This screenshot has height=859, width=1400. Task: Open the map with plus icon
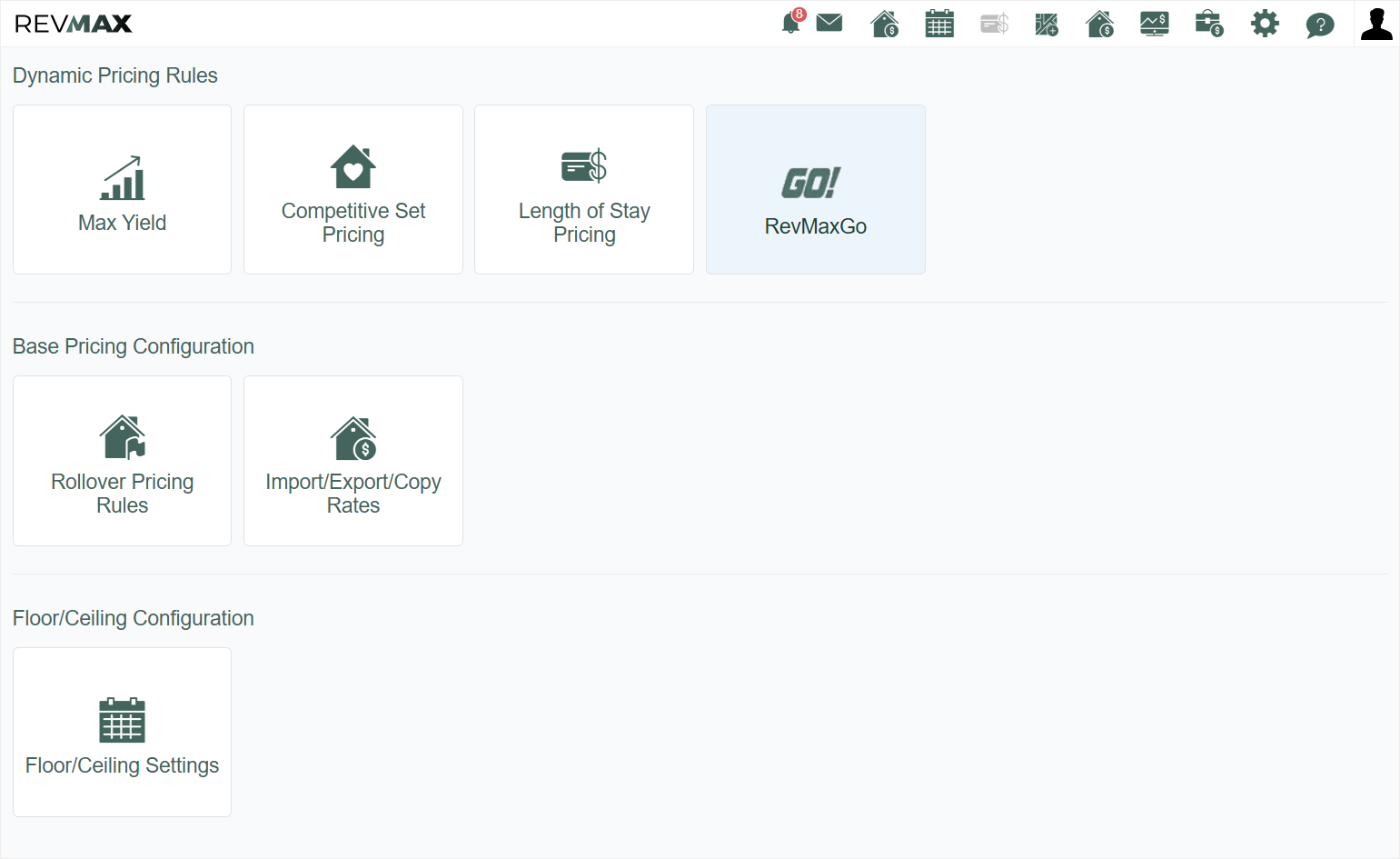1047,24
